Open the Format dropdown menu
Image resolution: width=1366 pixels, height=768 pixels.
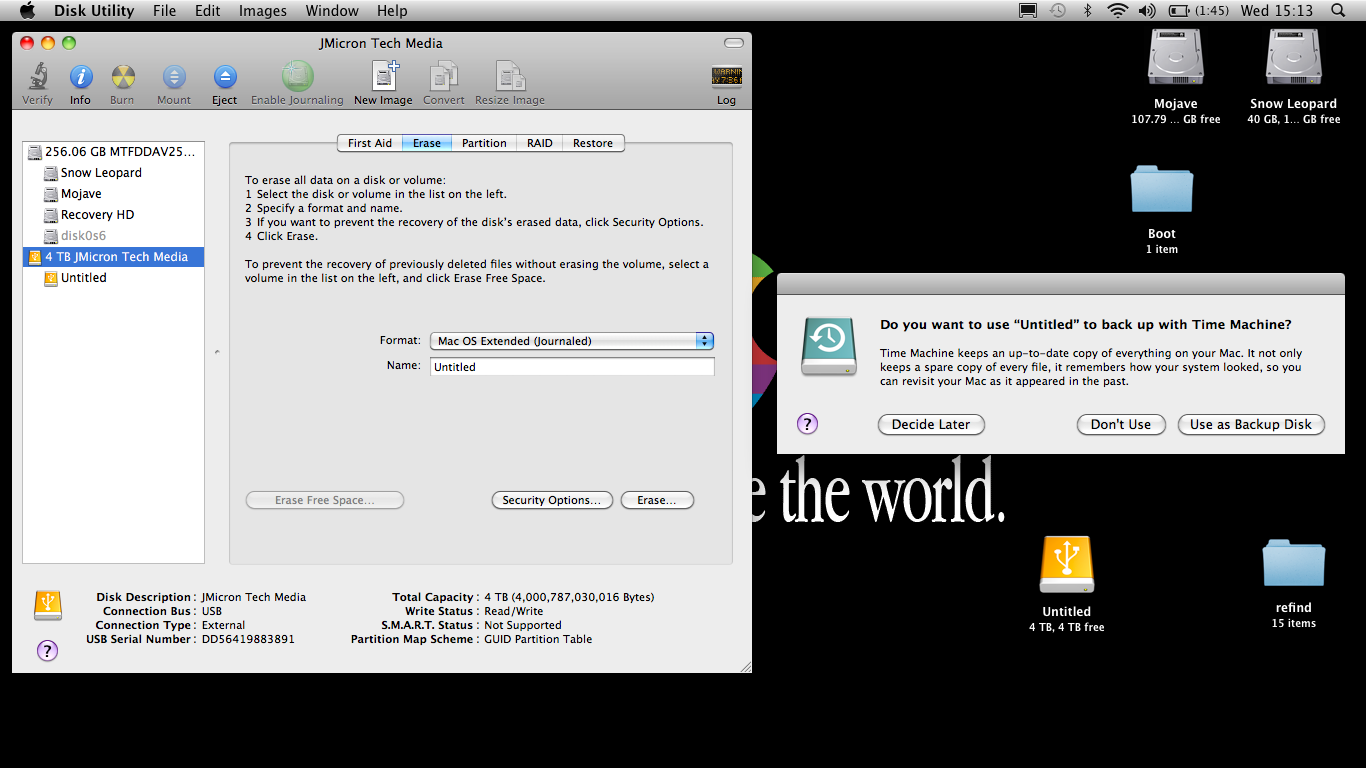point(571,341)
